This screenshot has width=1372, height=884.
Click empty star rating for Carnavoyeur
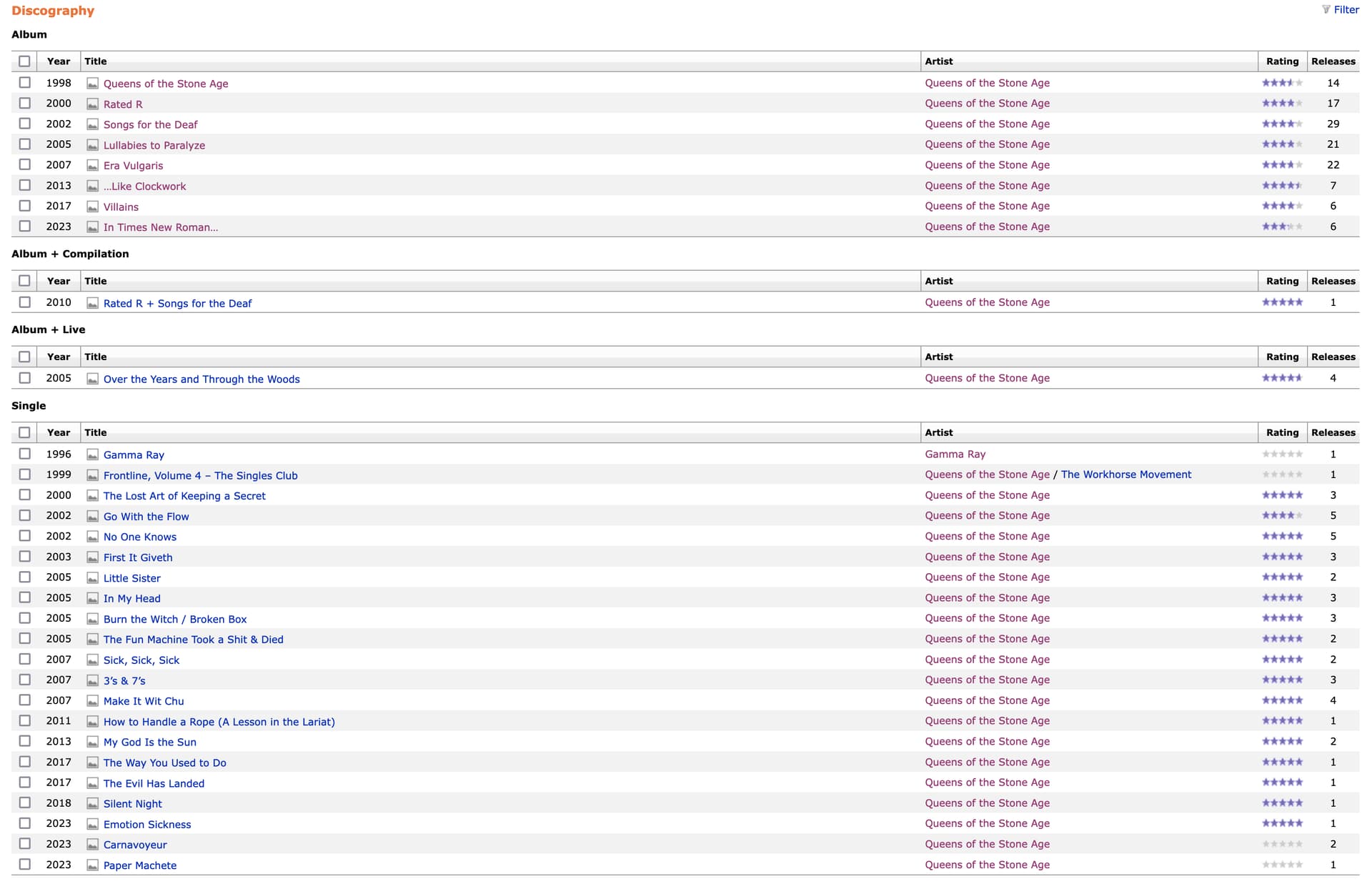click(1282, 844)
